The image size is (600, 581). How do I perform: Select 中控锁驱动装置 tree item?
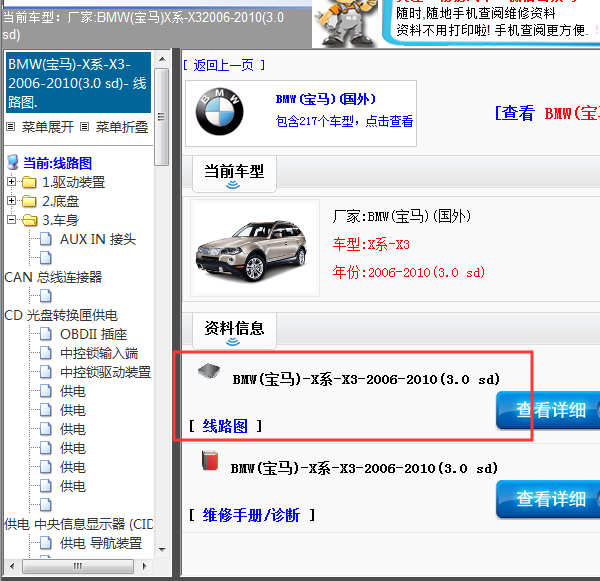106,372
